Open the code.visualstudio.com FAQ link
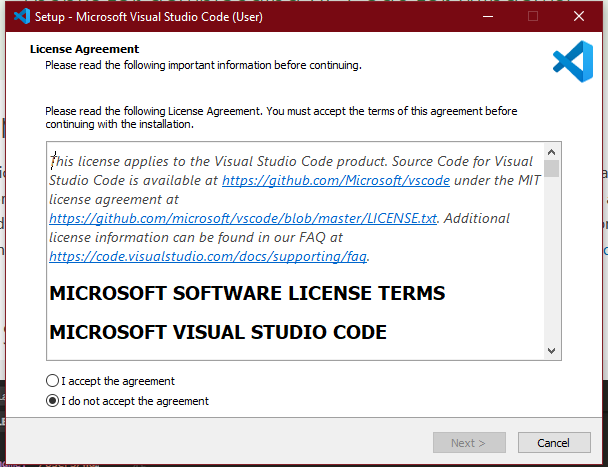 point(208,256)
